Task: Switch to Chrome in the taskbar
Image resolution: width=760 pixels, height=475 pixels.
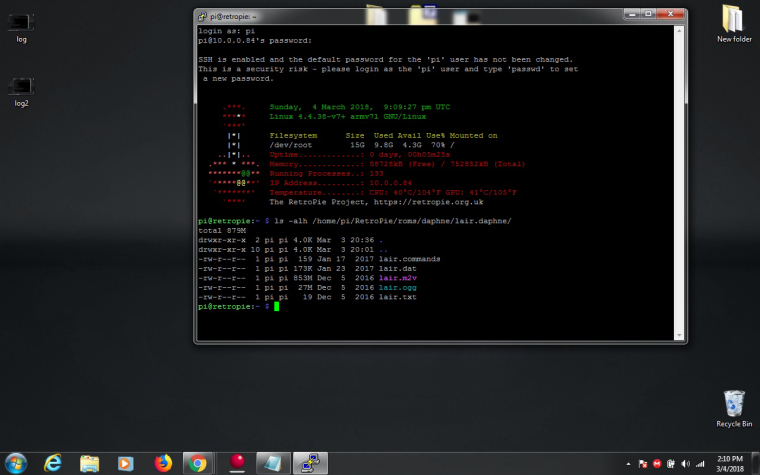Action: point(198,463)
